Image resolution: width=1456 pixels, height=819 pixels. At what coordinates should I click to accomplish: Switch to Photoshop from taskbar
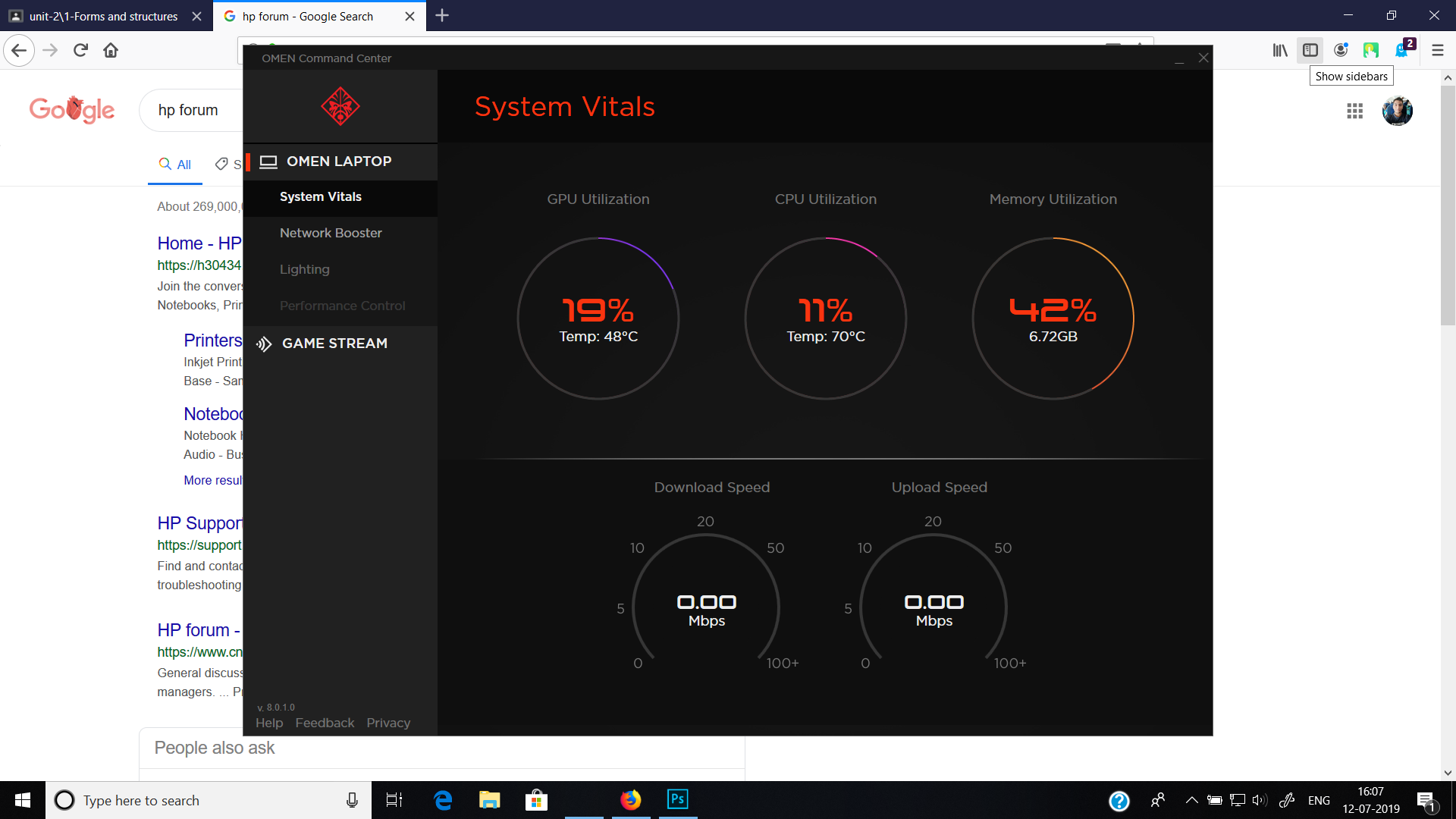pos(678,800)
